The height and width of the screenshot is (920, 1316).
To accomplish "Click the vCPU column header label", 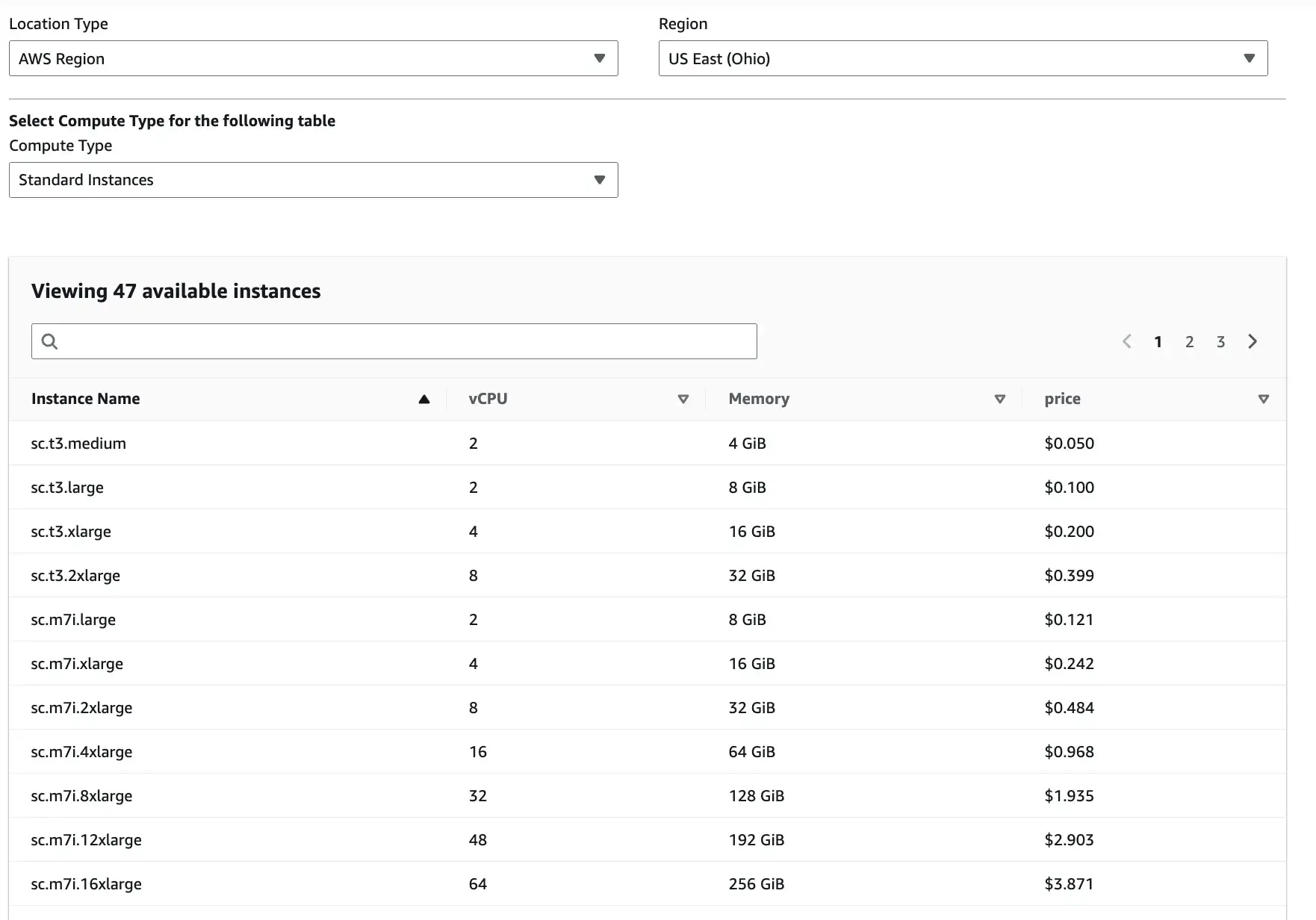I will click(x=488, y=399).
